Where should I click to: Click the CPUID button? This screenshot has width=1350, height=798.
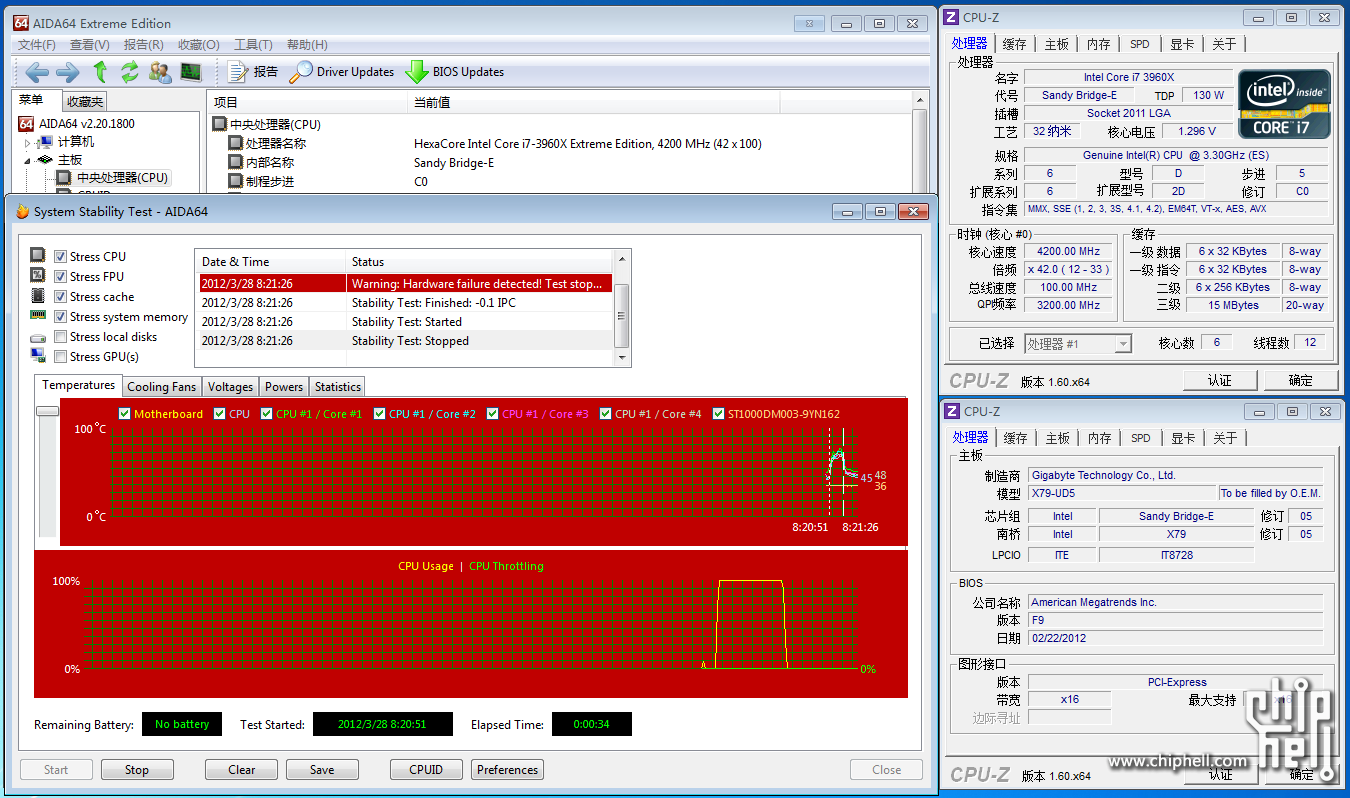click(426, 770)
